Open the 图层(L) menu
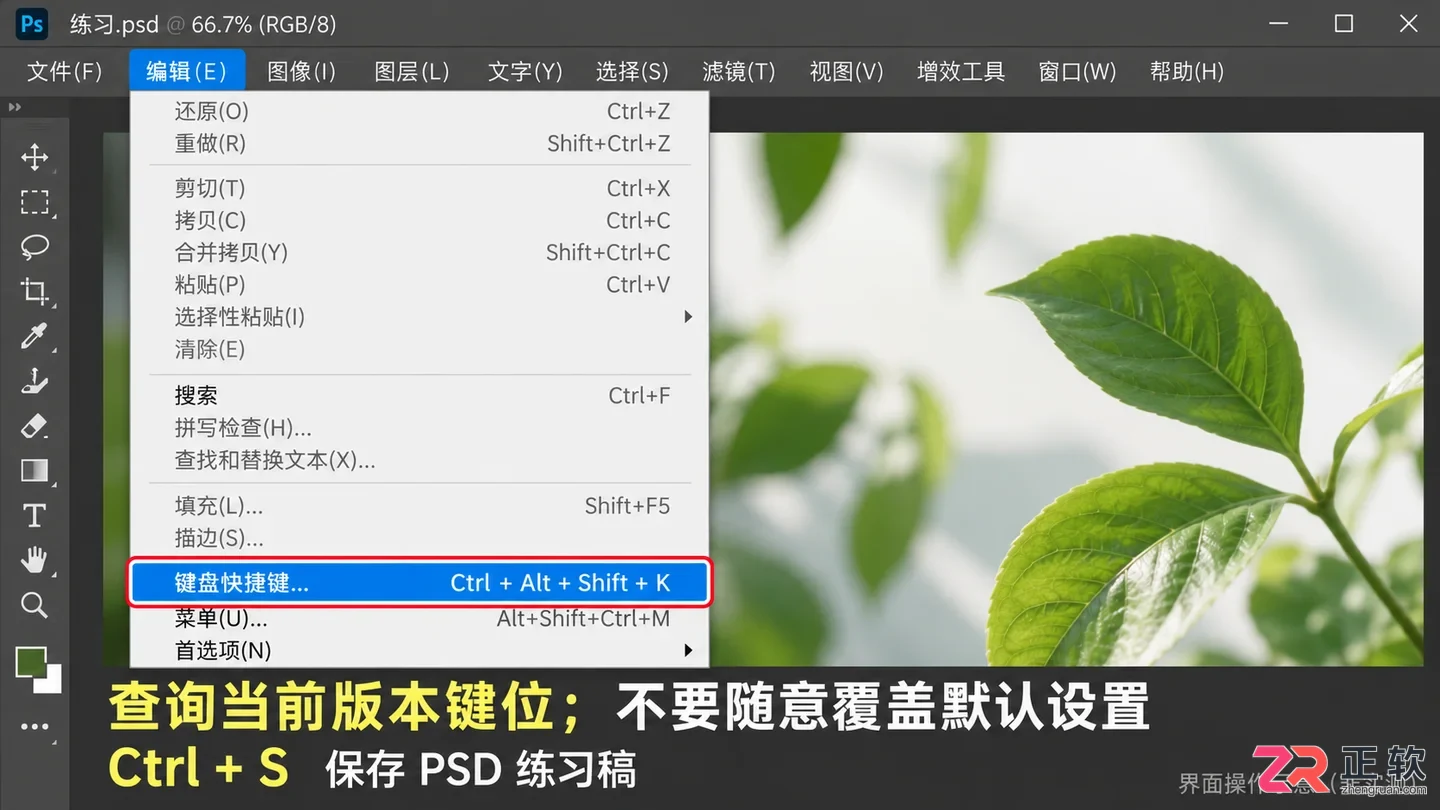 [x=412, y=72]
